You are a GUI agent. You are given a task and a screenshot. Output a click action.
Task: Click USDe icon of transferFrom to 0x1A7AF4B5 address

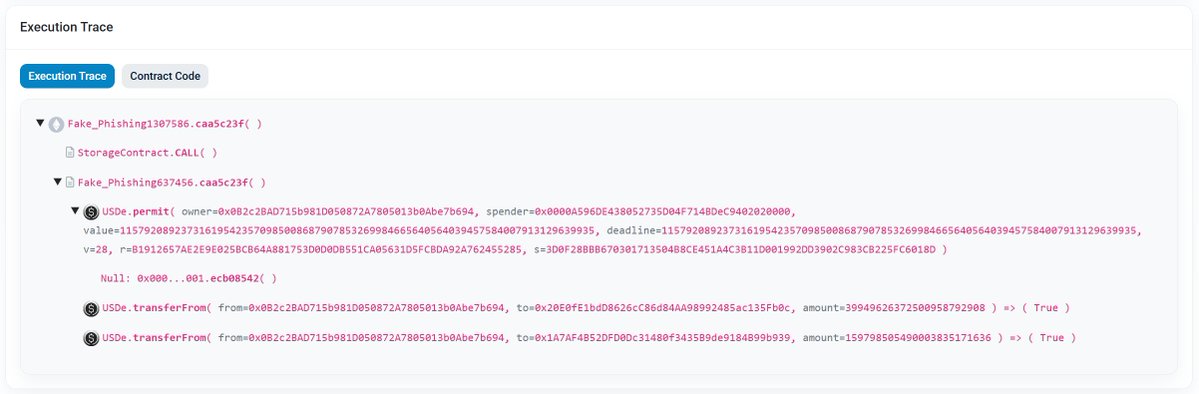(x=91, y=338)
